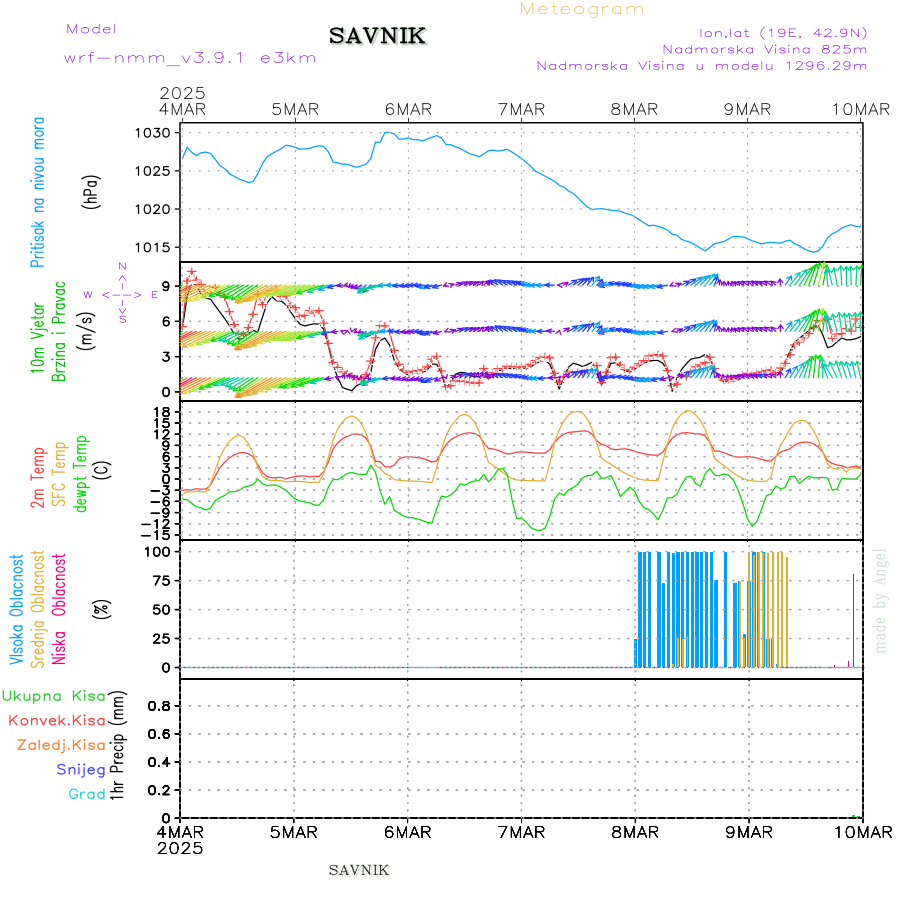Screen dimensions: 900x900
Task: Click the blue Visoka Oblacnost legend label
Action: (x=17, y=608)
